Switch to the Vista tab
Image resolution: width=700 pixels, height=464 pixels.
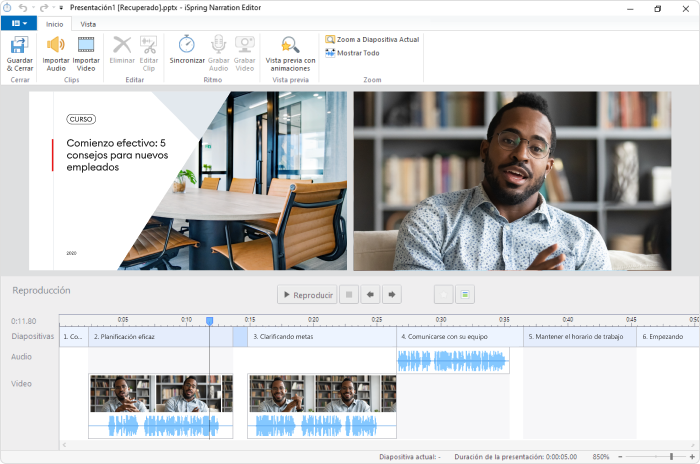coord(88,24)
